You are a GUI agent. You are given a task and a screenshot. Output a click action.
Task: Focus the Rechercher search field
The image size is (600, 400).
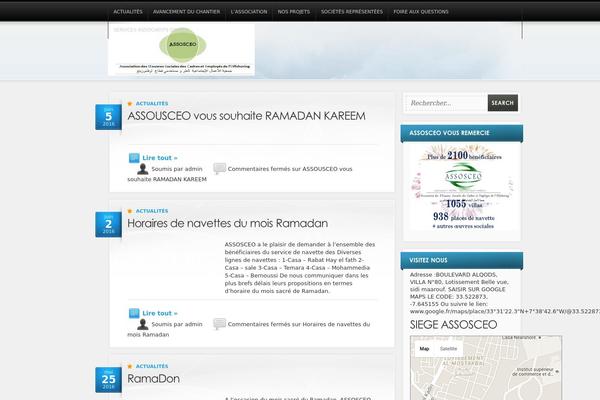446,103
